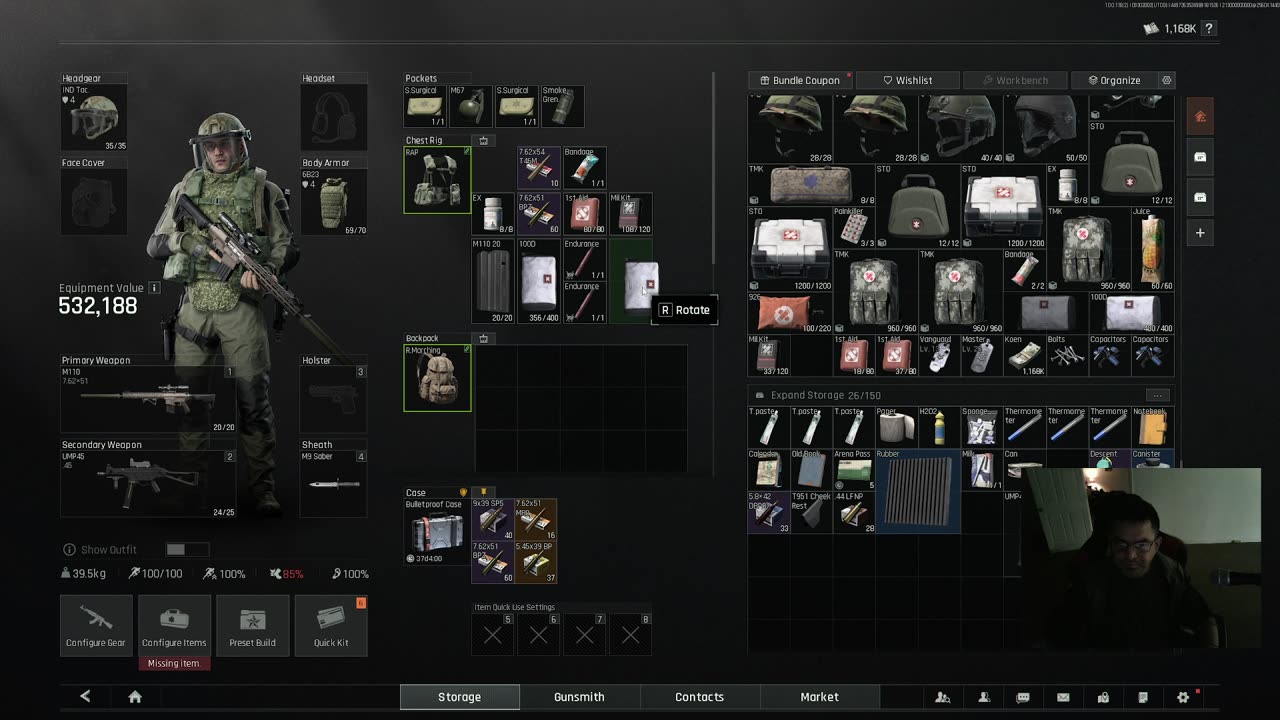Screen dimensions: 1280x720
Task: Open the organize settings gear icon
Action: click(x=1166, y=80)
